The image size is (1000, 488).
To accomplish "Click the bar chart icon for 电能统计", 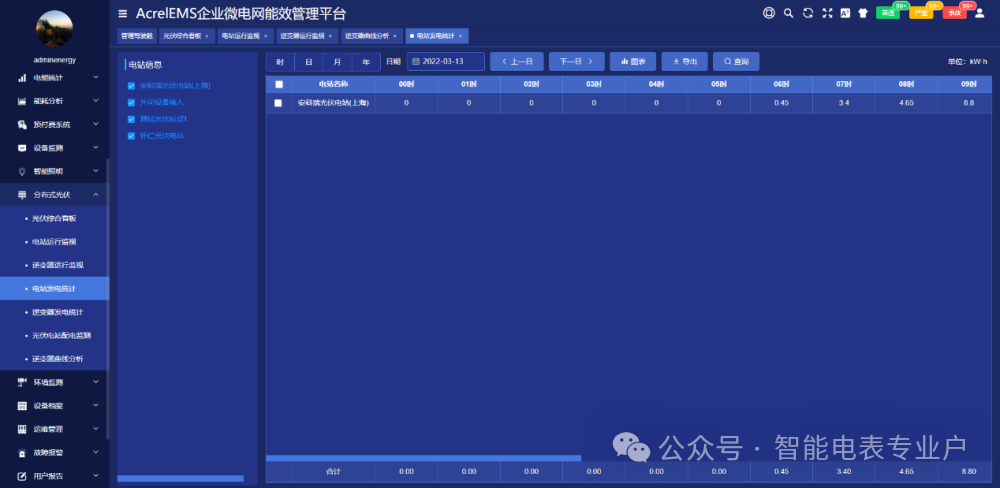I will (22, 78).
